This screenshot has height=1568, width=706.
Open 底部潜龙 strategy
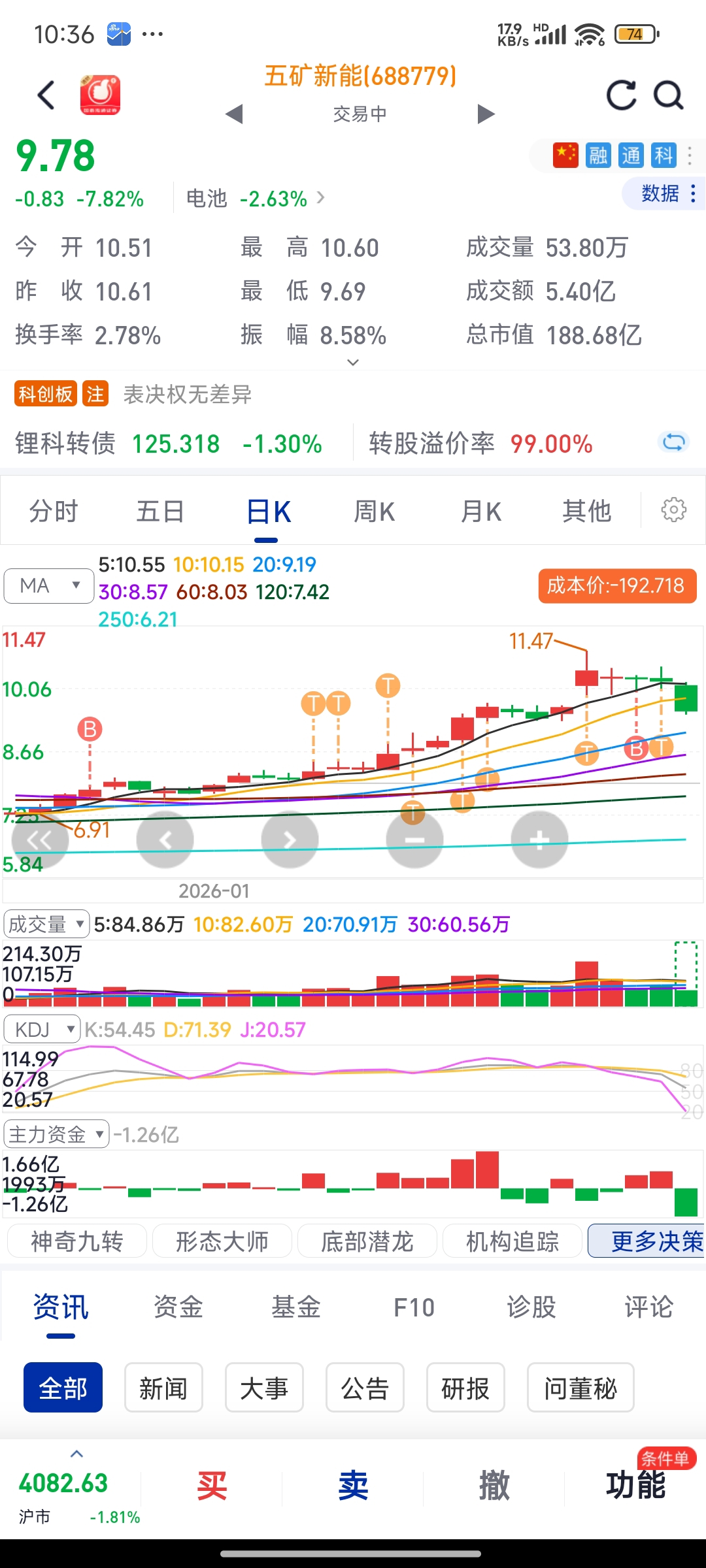367,1241
